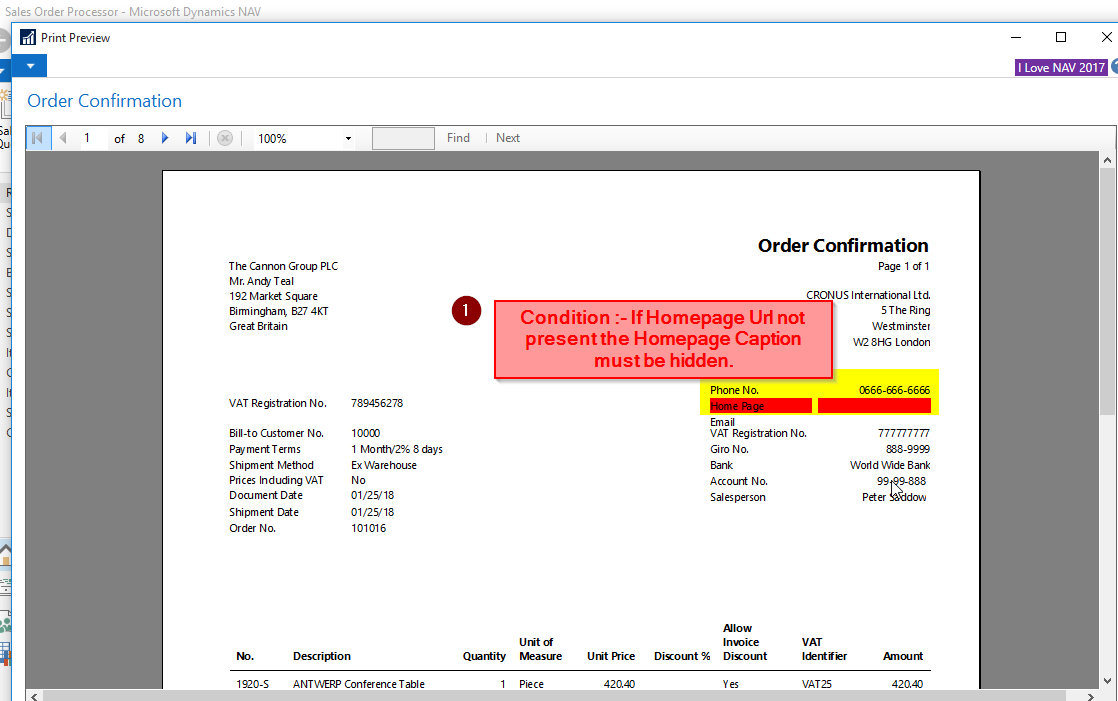Click the Print Preview chart icon in titlebar

[x=26, y=37]
